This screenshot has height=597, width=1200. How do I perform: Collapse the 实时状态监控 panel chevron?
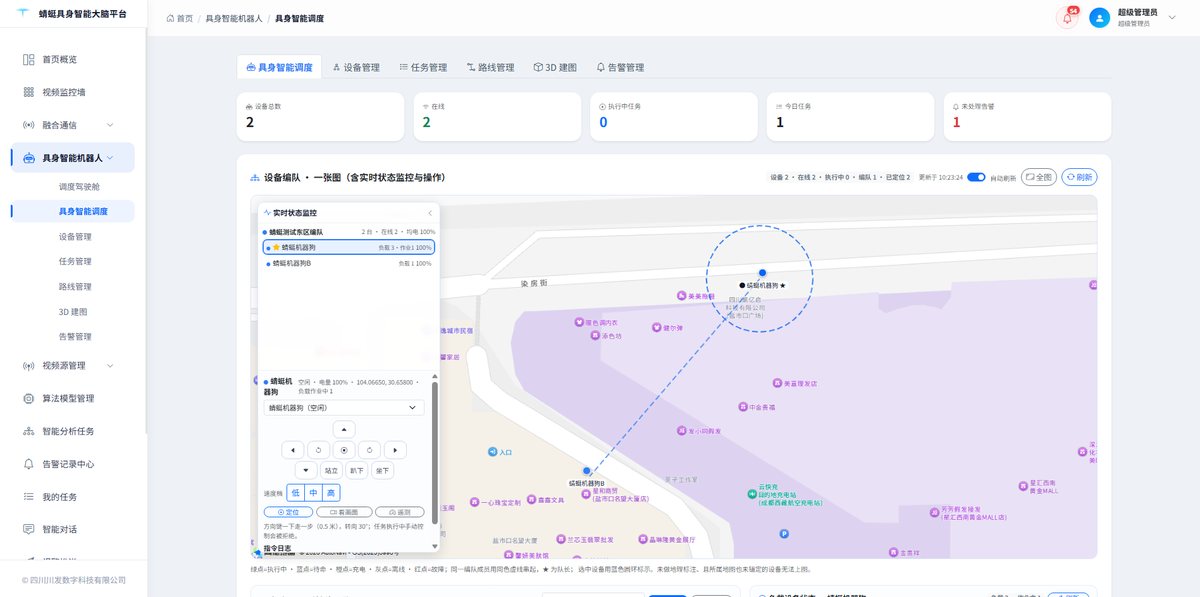tap(430, 213)
